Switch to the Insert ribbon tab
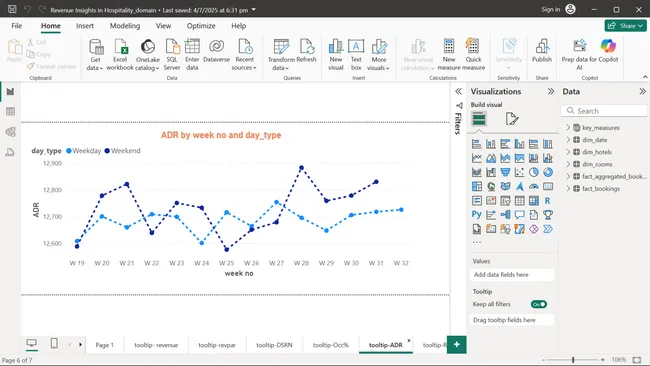 (85, 26)
